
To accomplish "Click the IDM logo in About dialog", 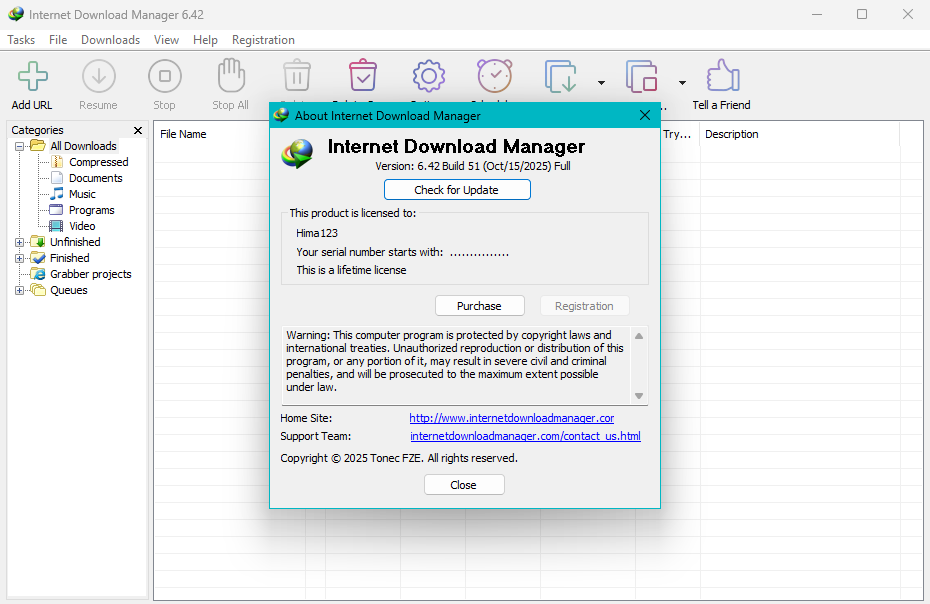I will (x=297, y=154).
